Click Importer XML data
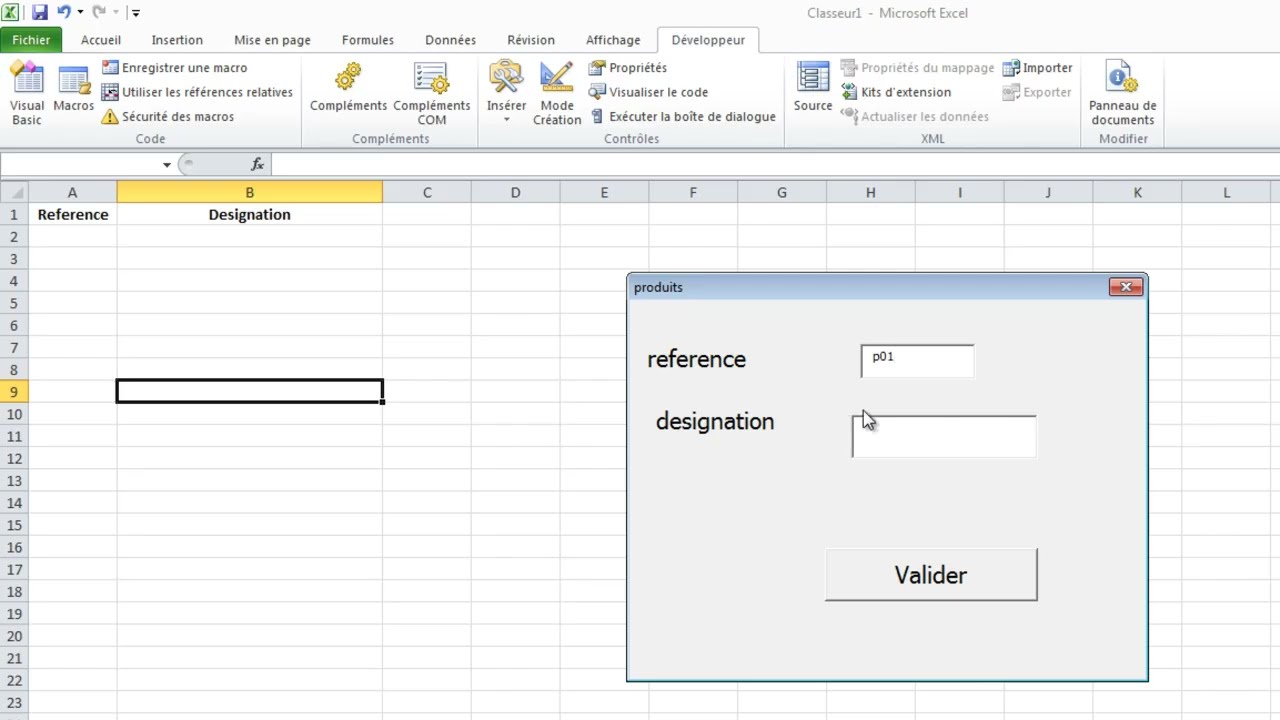 coord(1038,68)
